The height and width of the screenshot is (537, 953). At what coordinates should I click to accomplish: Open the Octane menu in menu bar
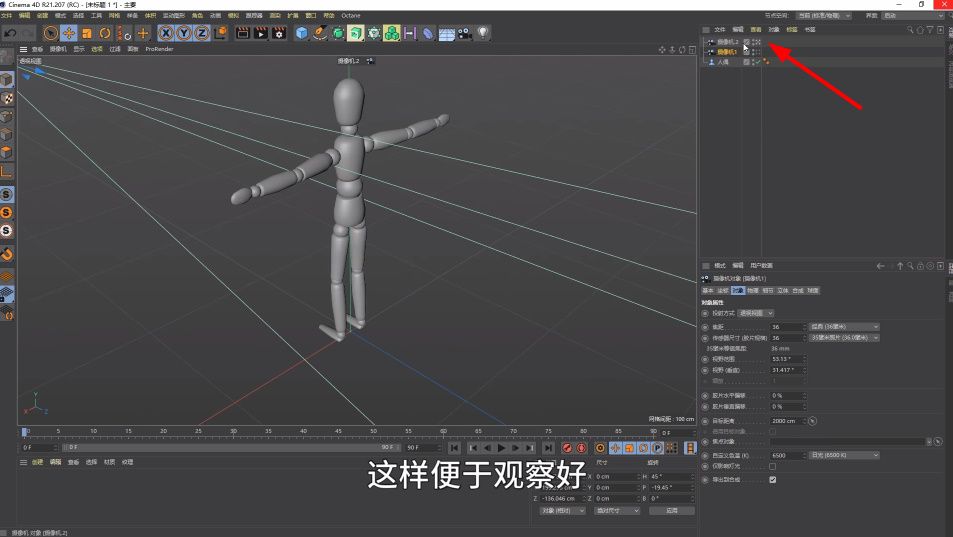coord(350,16)
